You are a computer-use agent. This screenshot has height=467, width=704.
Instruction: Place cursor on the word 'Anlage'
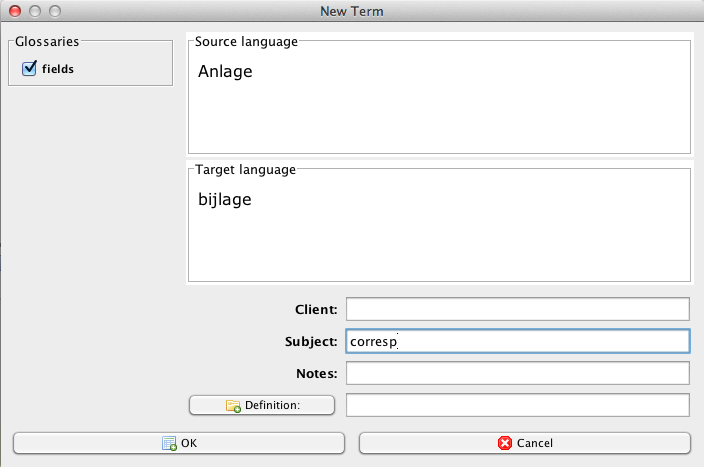coord(225,72)
